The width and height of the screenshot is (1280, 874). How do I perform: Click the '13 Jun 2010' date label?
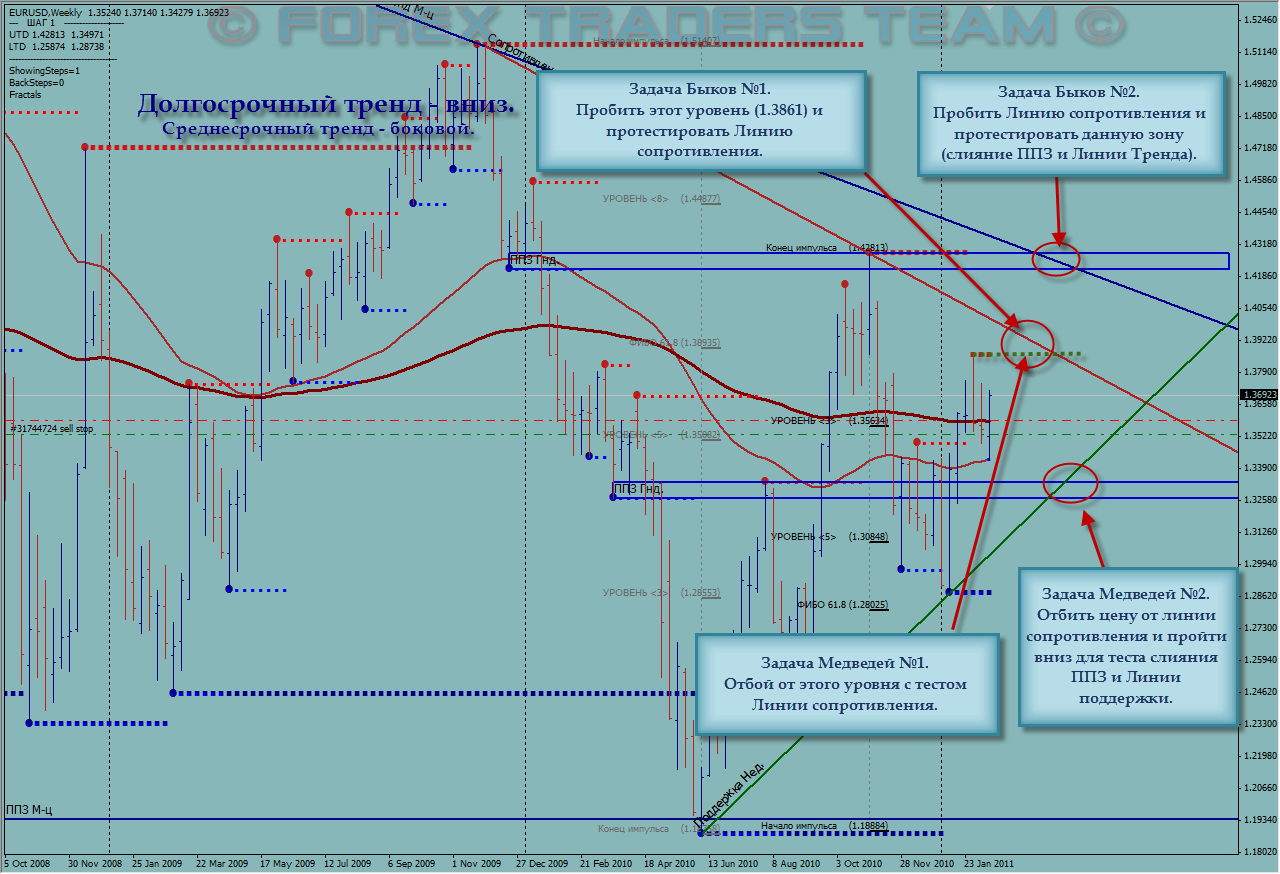[x=733, y=862]
